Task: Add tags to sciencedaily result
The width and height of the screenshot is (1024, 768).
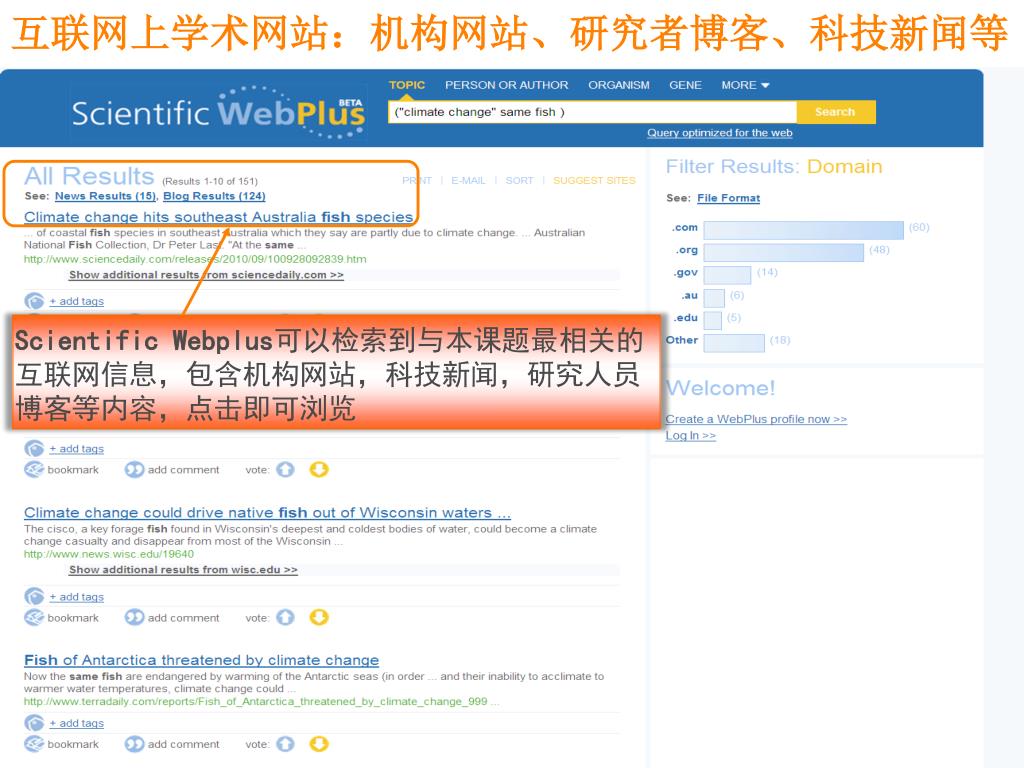Action: pyautogui.click(x=76, y=301)
